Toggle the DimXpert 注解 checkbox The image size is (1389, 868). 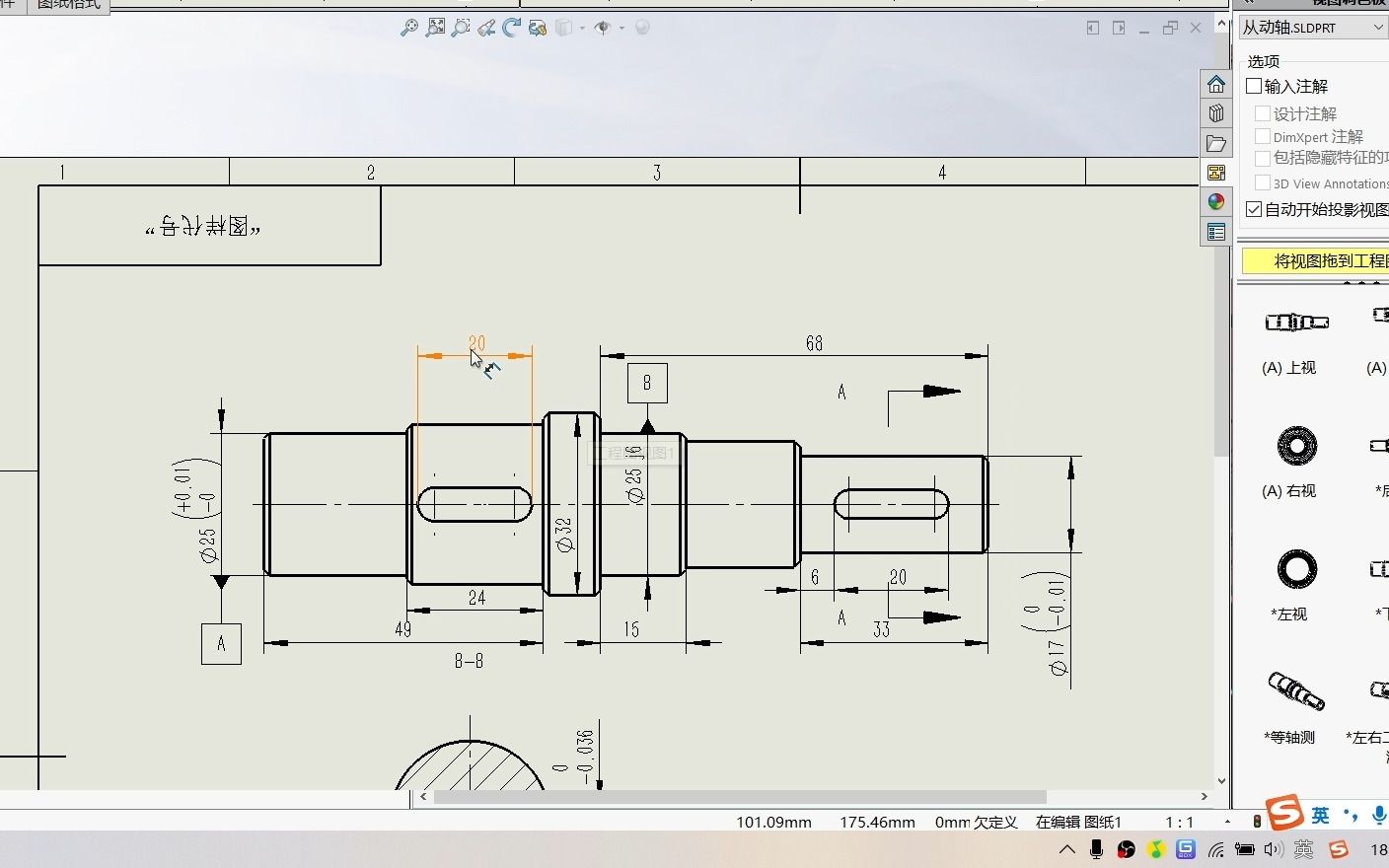1263,136
